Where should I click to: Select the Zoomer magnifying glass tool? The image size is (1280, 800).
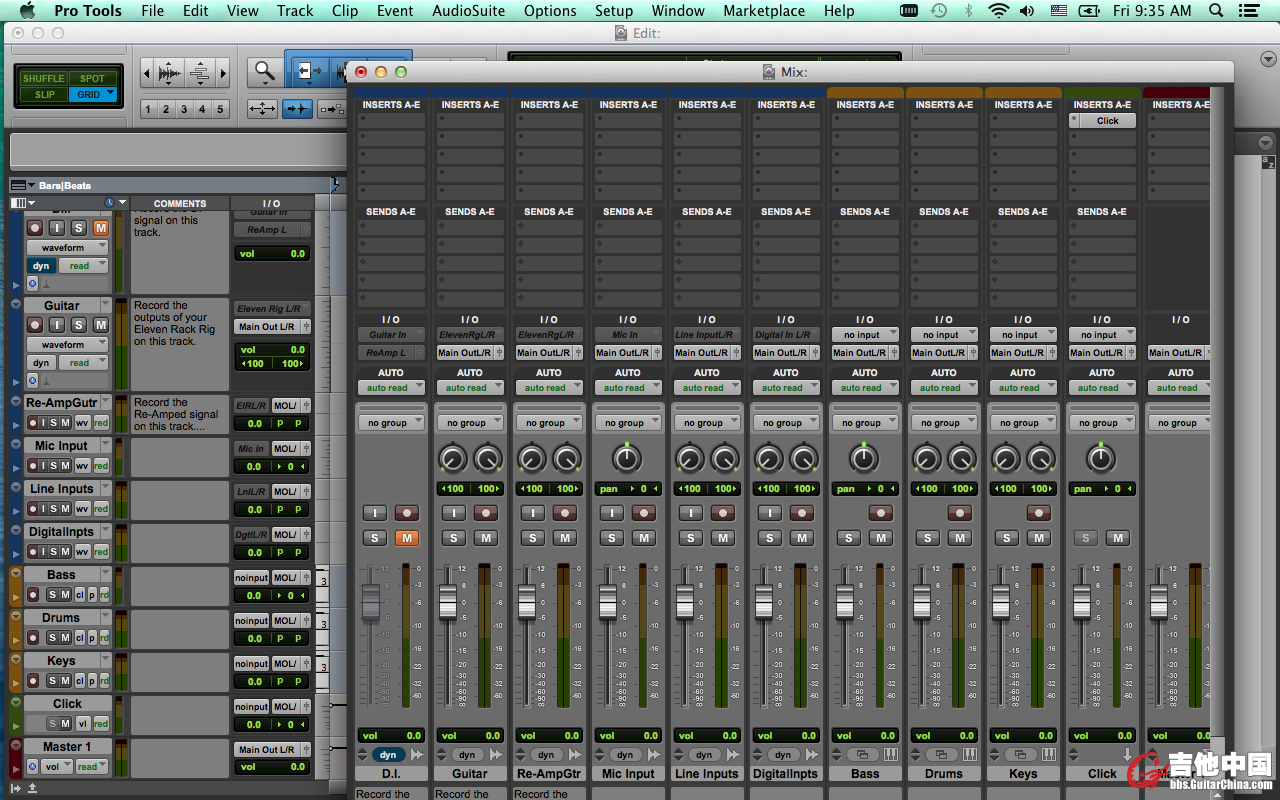click(x=264, y=71)
